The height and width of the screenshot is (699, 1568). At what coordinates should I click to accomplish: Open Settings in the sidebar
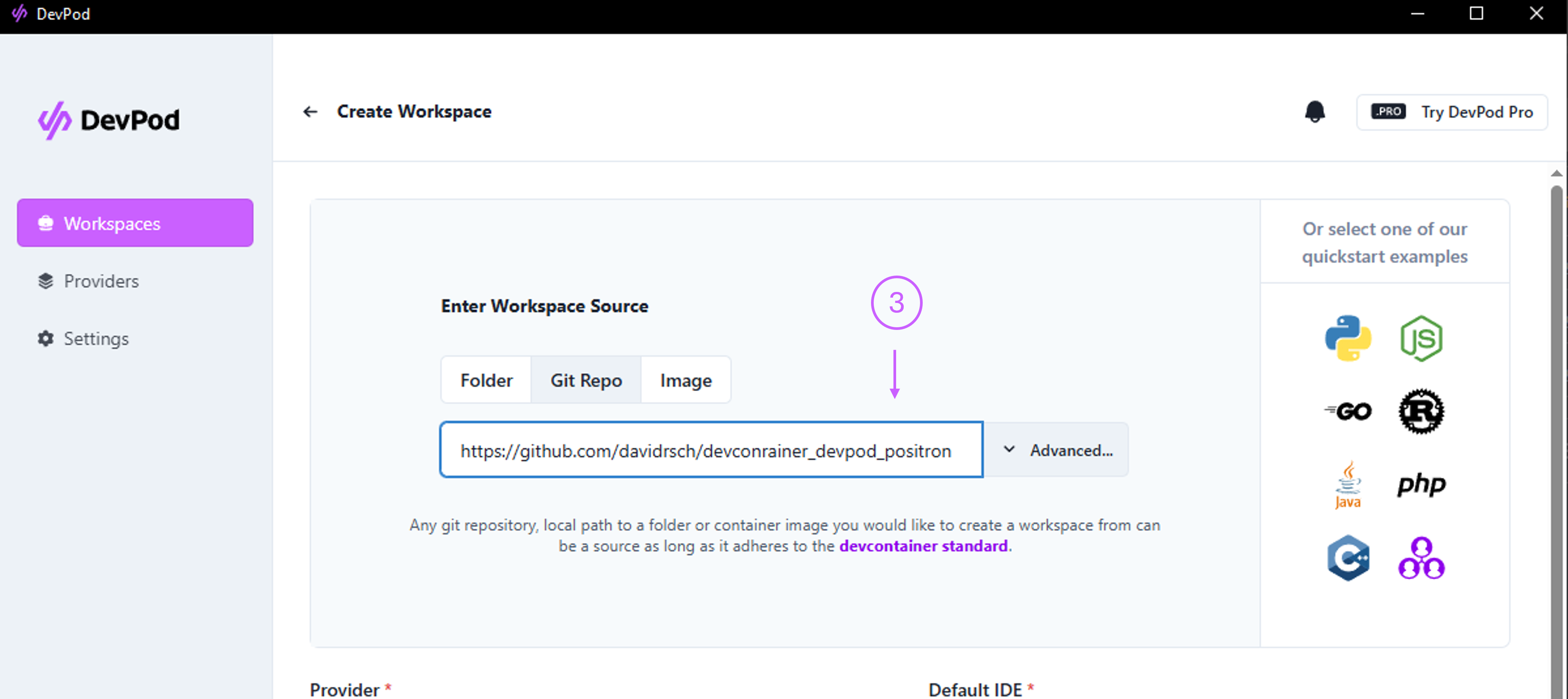pos(96,339)
